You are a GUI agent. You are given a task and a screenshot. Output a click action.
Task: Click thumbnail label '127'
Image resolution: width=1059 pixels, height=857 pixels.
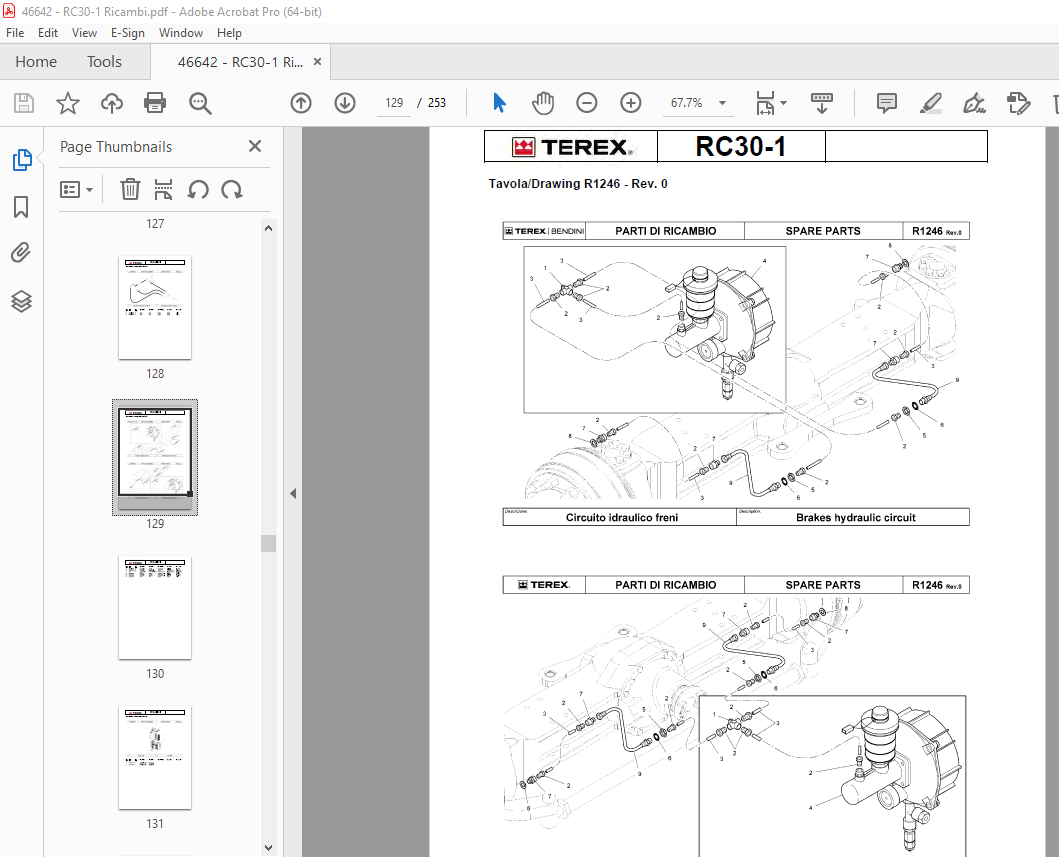155,224
